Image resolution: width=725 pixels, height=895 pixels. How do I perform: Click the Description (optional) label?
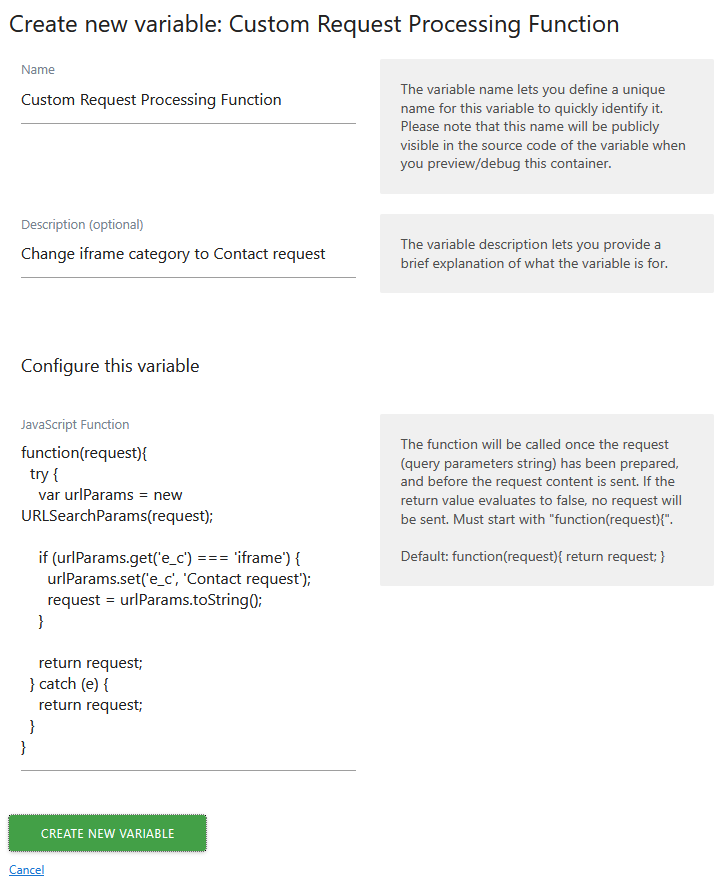pyautogui.click(x=81, y=224)
